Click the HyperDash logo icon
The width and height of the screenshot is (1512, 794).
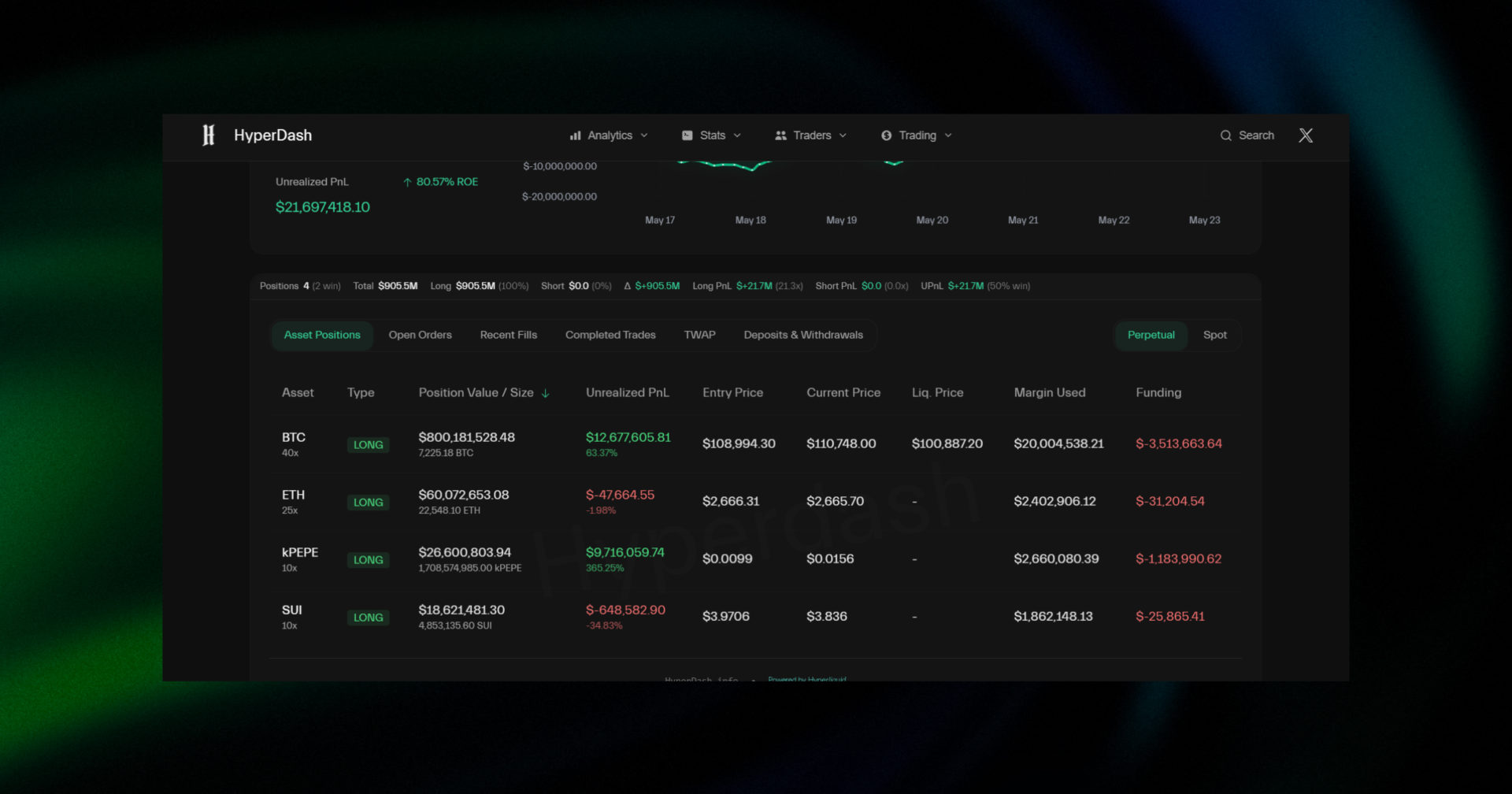pyautogui.click(x=208, y=135)
